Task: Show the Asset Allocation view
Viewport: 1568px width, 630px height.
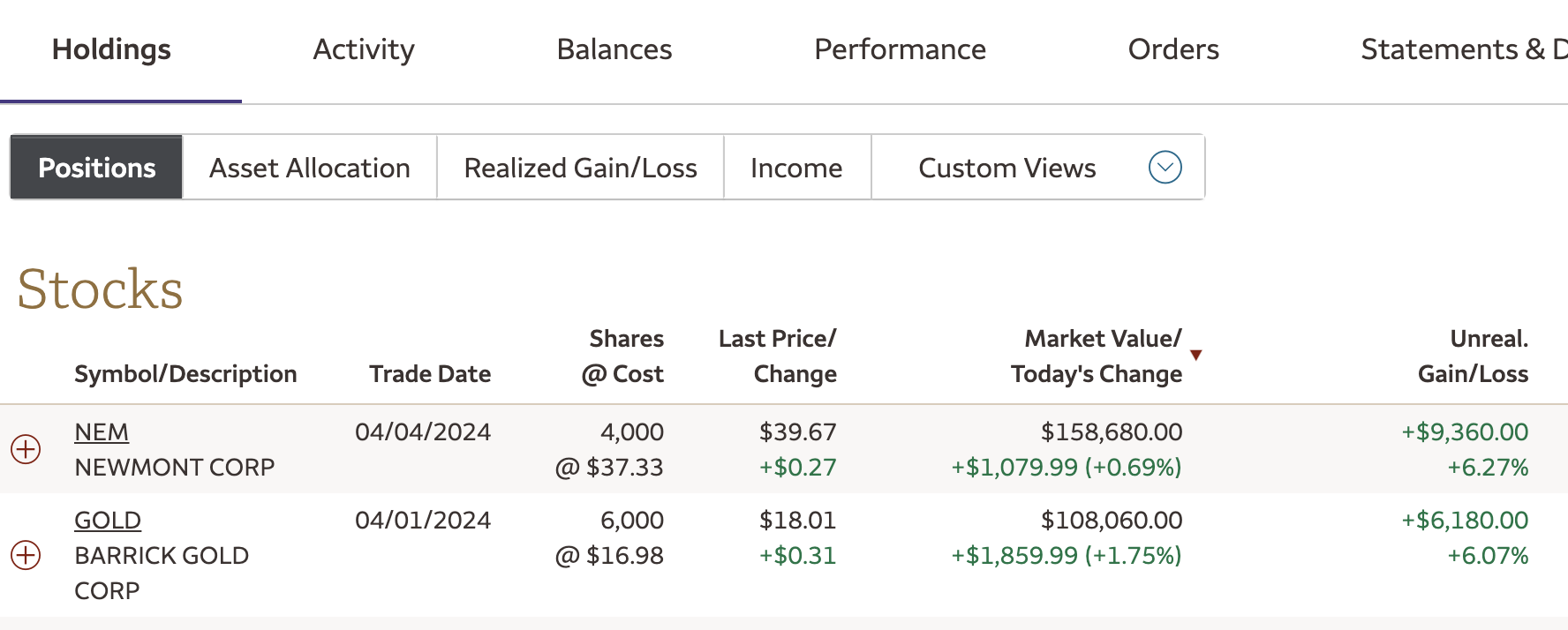Action: pos(310,168)
